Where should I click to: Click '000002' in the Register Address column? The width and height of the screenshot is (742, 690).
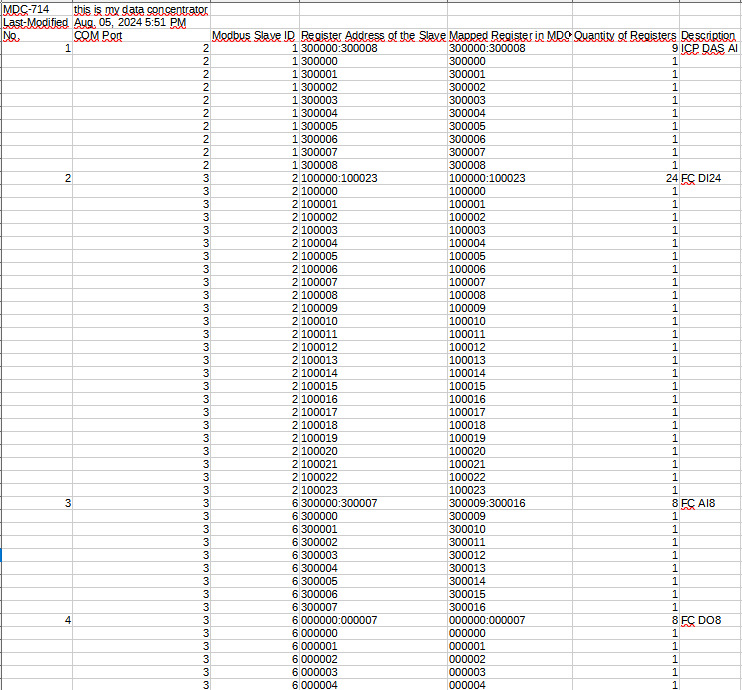(x=373, y=659)
